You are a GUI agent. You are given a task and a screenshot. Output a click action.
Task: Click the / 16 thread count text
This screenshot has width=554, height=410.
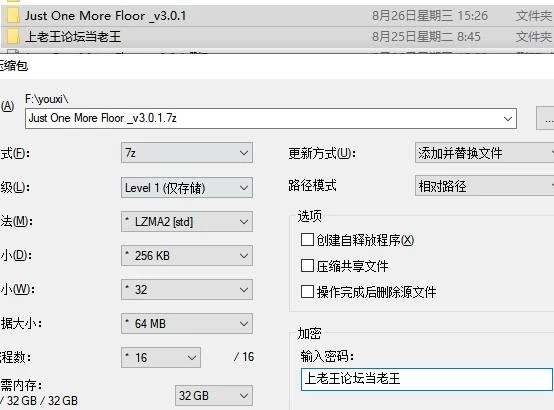pyautogui.click(x=244, y=357)
